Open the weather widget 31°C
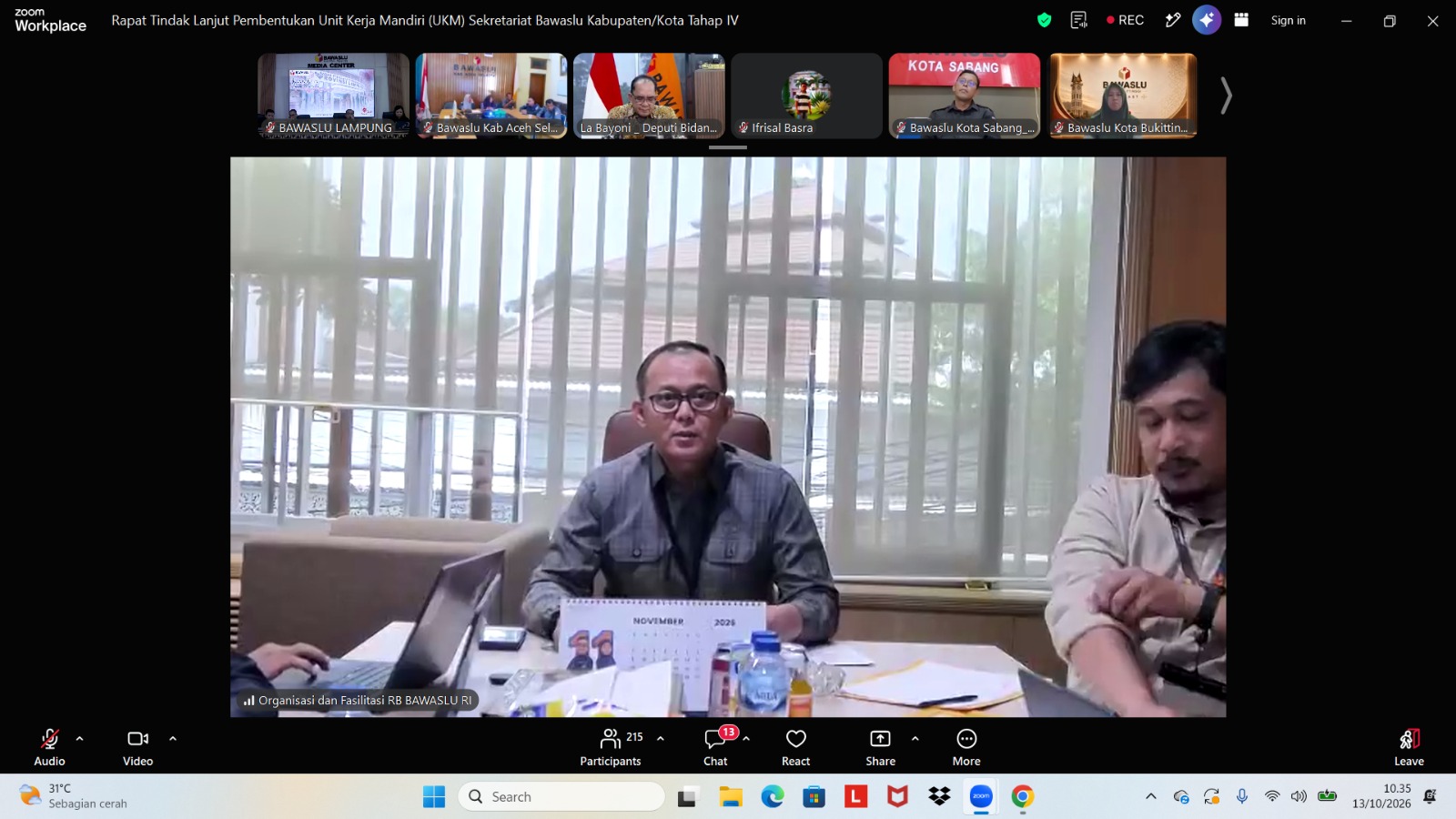 73,796
